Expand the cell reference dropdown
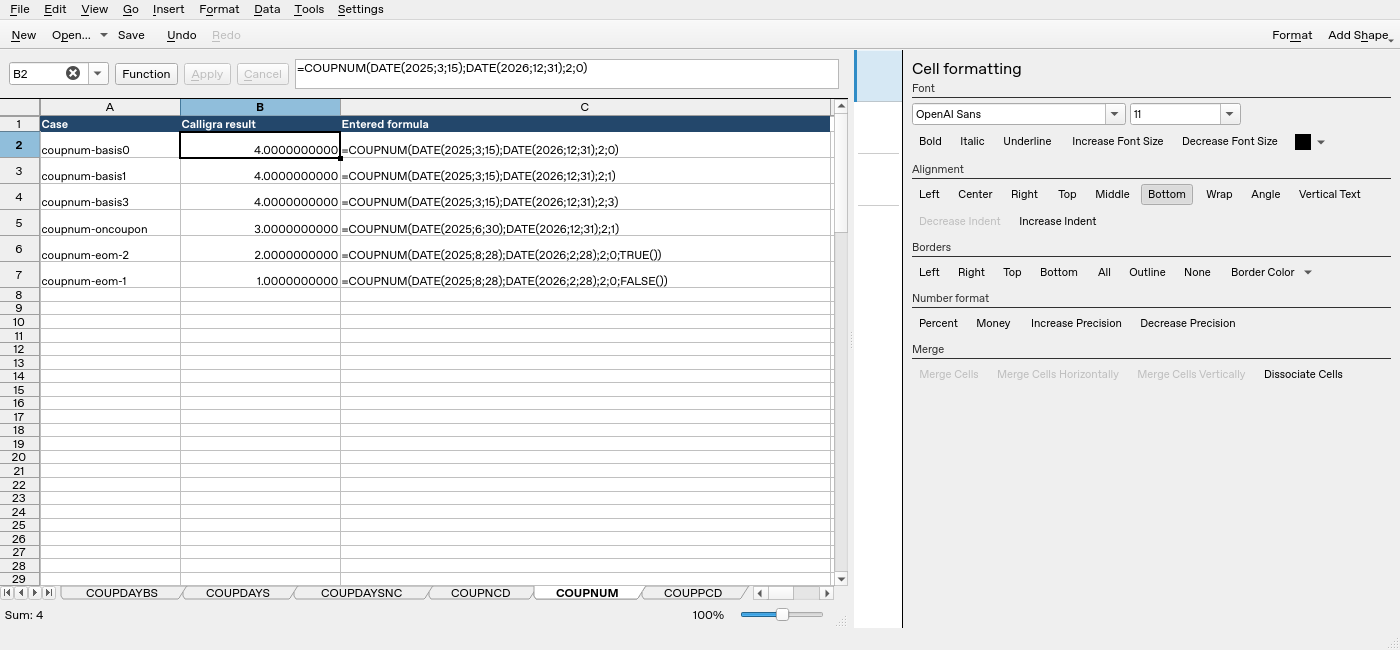This screenshot has width=1400, height=650. pos(98,73)
